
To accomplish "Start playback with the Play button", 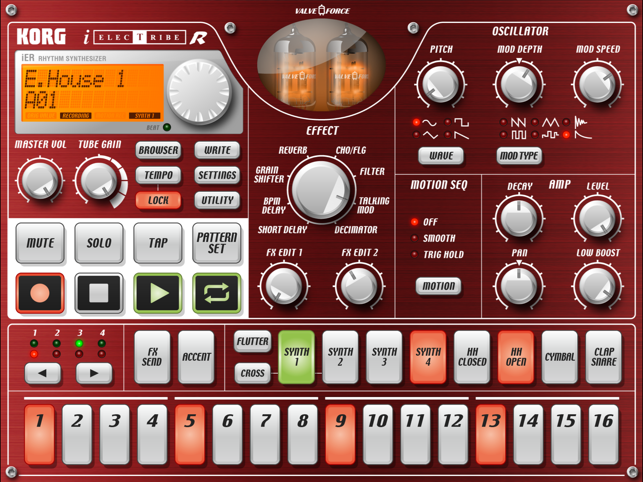I will click(158, 293).
